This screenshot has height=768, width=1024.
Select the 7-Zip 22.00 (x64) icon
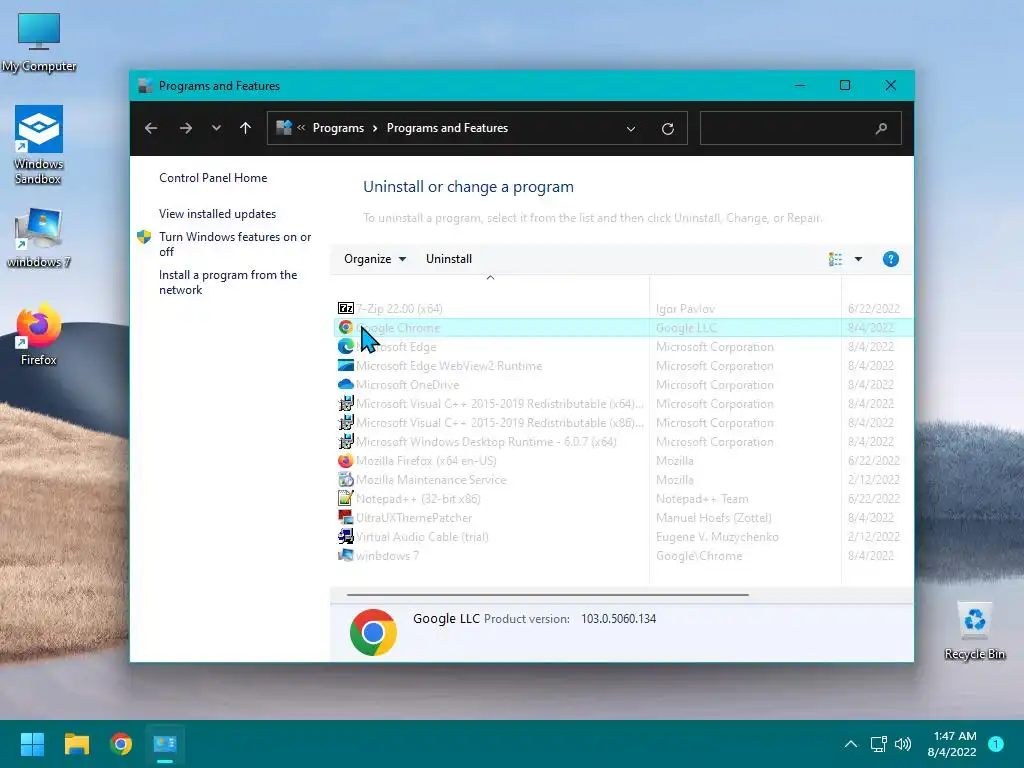(x=345, y=308)
